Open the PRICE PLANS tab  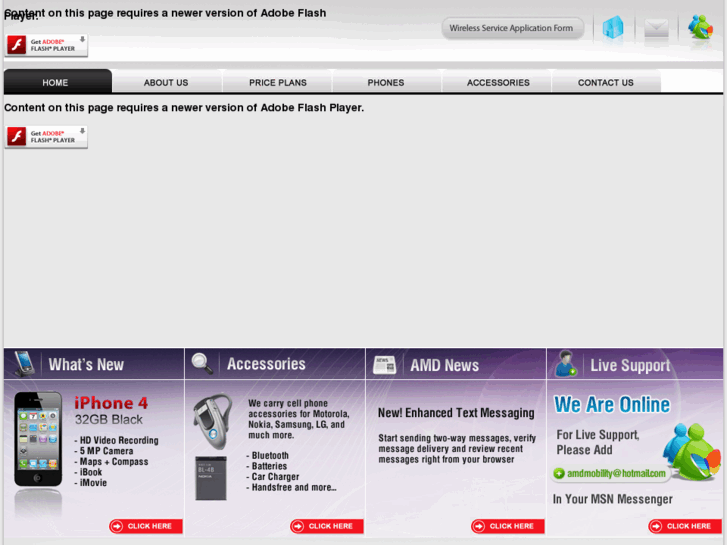point(278,83)
